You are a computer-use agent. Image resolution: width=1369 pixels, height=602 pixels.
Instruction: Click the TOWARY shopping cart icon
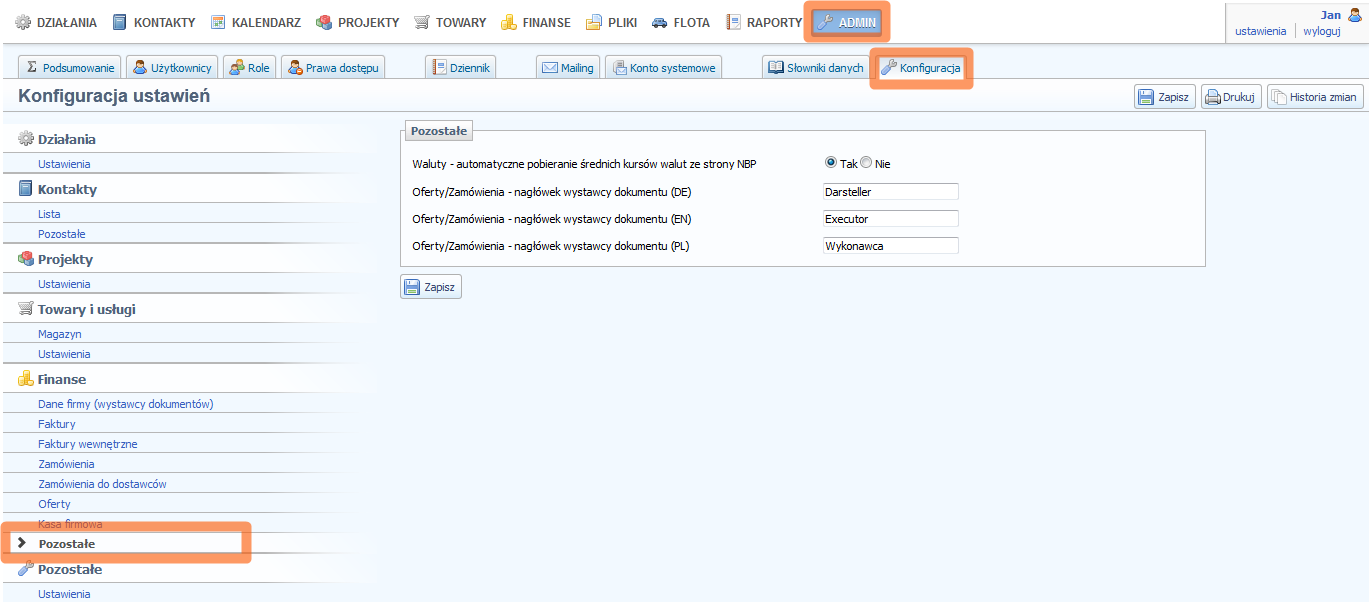(422, 22)
